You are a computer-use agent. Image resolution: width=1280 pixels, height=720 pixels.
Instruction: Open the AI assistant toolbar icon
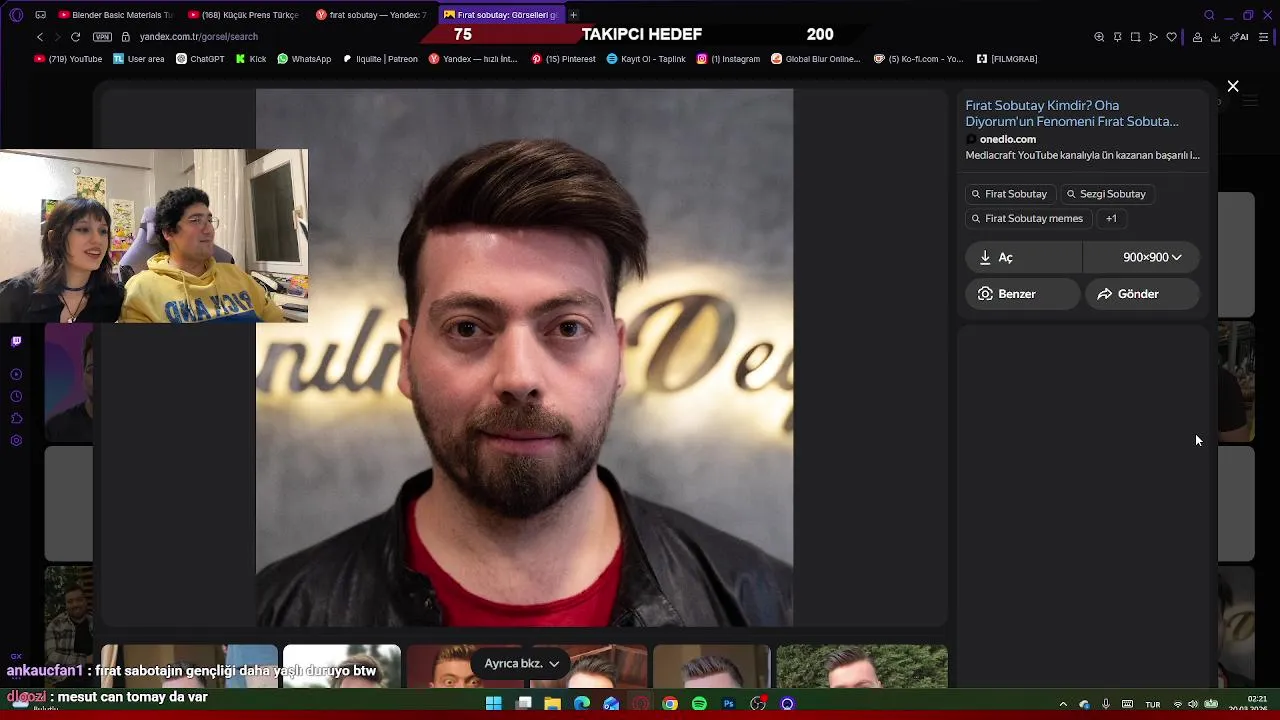pos(1239,37)
